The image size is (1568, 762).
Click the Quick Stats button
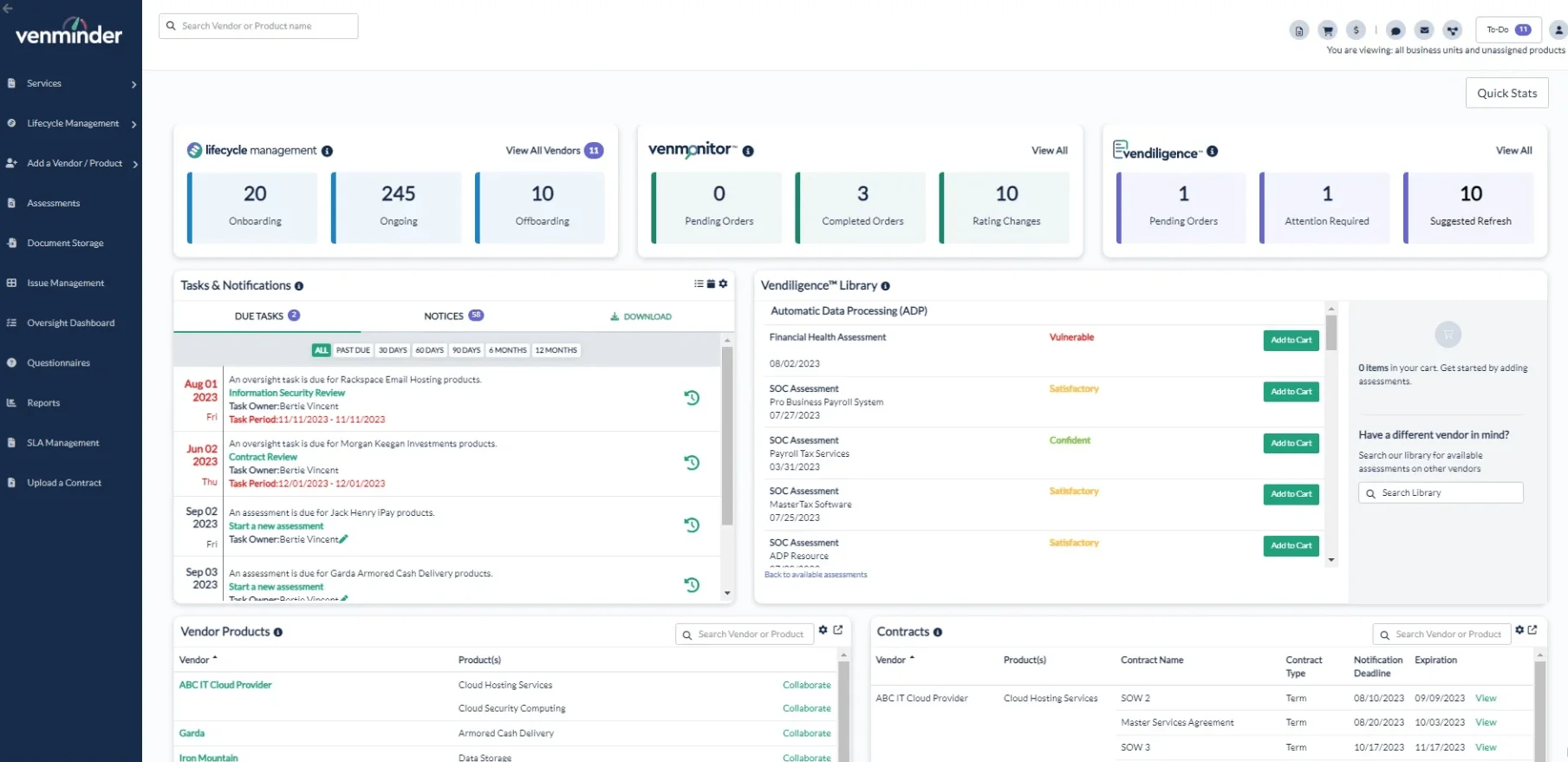[x=1506, y=94]
